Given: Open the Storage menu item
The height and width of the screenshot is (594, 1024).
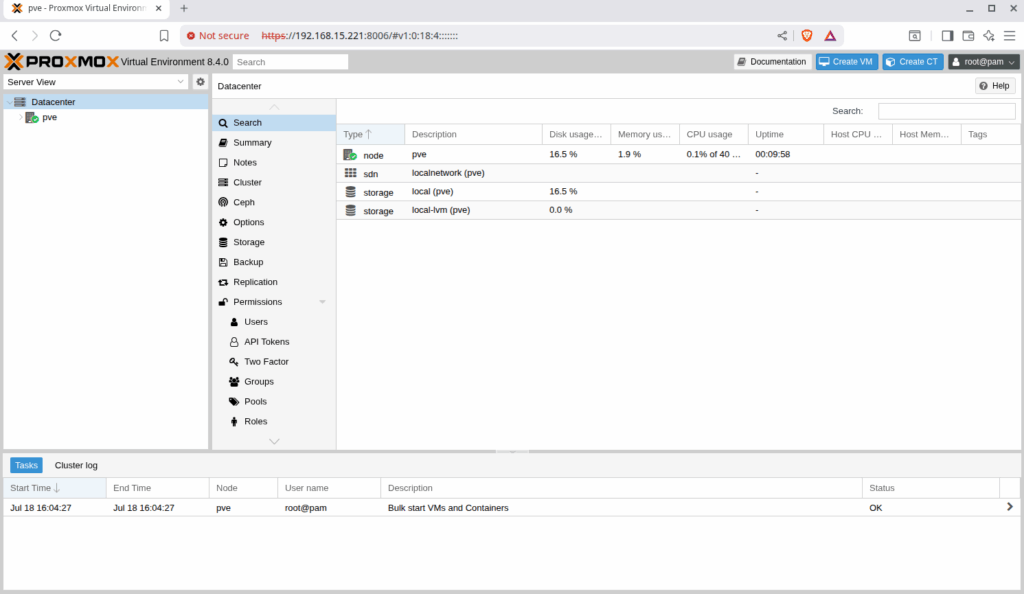Looking at the screenshot, I should pos(274,242).
